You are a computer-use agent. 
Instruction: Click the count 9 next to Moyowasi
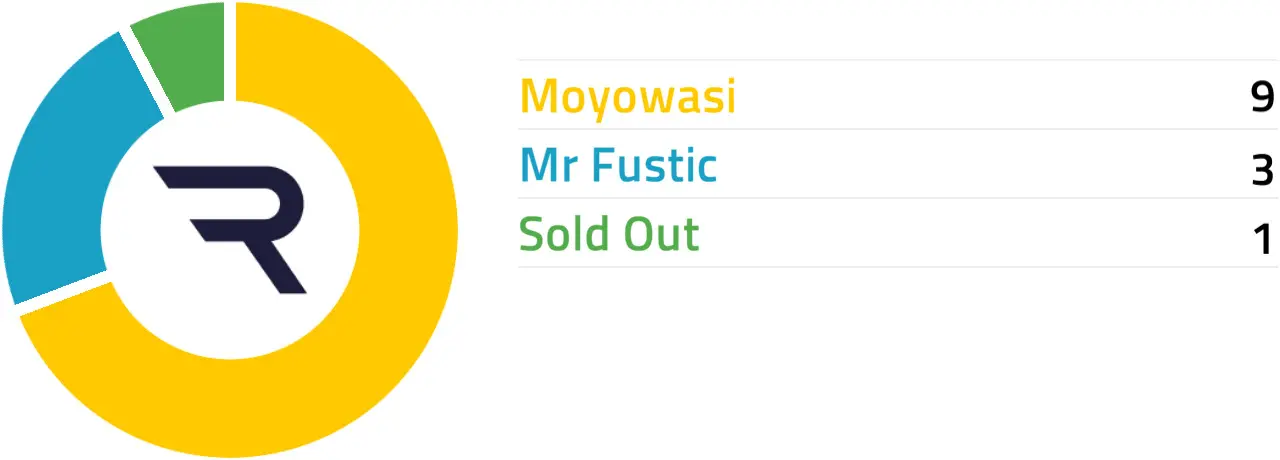[x=1262, y=98]
